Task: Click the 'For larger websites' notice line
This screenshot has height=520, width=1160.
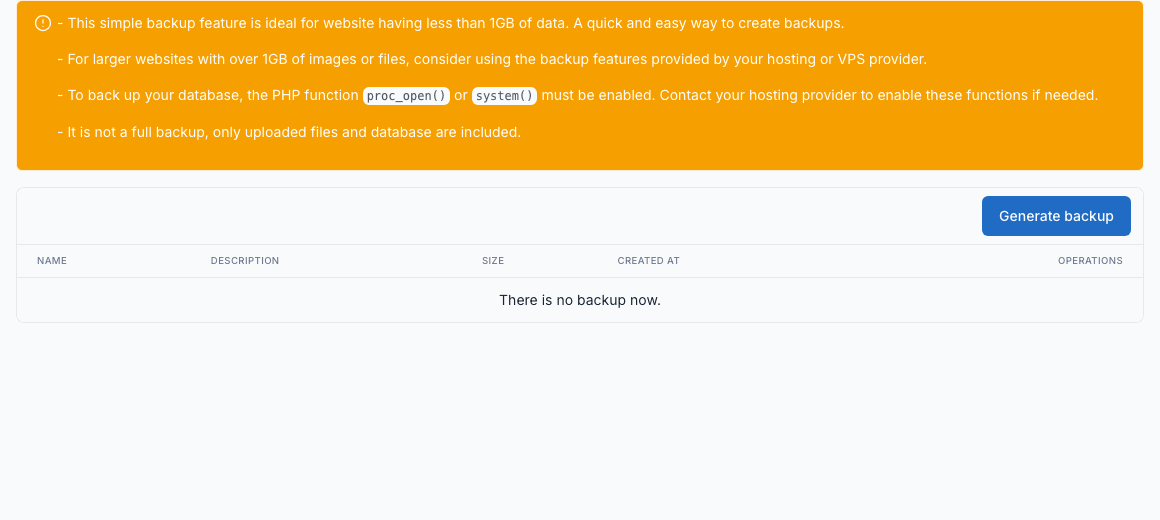Action: click(x=492, y=59)
